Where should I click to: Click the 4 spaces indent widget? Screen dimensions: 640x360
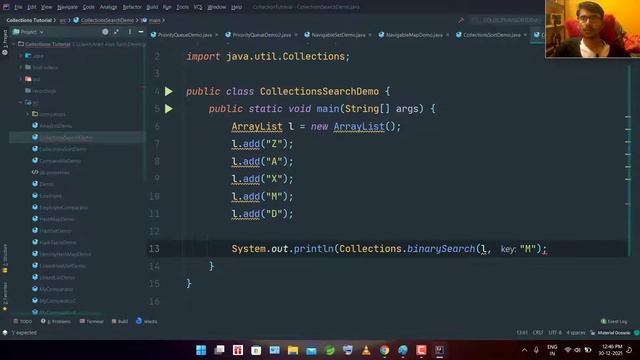(576, 333)
